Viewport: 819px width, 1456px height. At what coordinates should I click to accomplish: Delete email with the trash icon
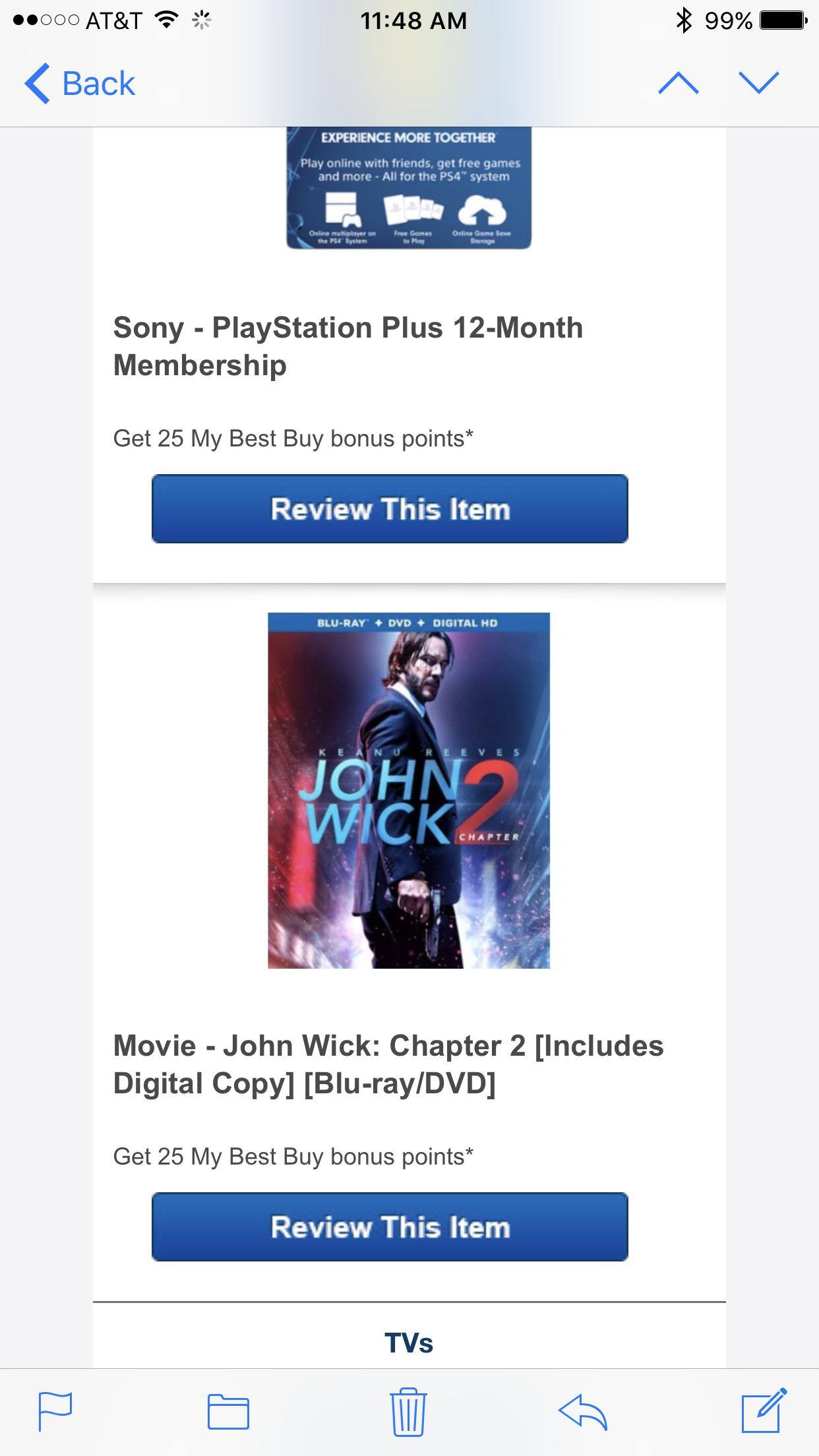[x=408, y=1411]
